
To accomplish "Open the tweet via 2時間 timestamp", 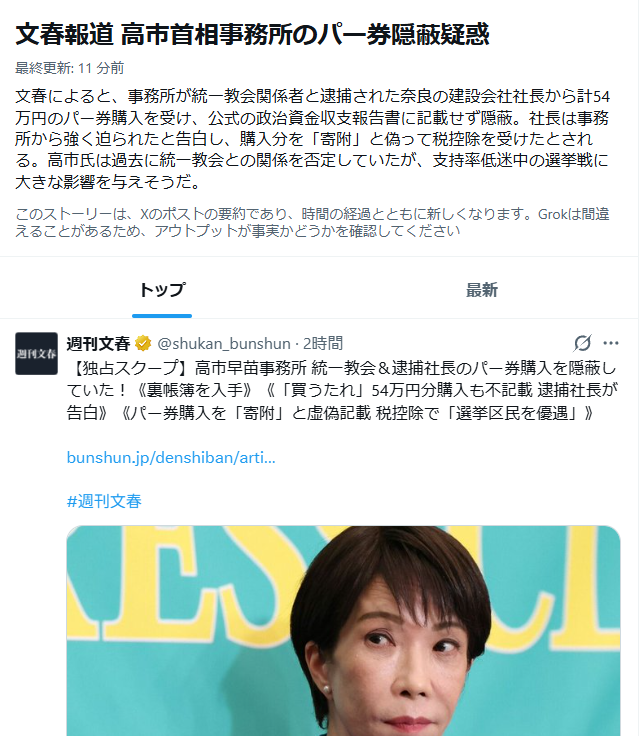I will (x=323, y=344).
